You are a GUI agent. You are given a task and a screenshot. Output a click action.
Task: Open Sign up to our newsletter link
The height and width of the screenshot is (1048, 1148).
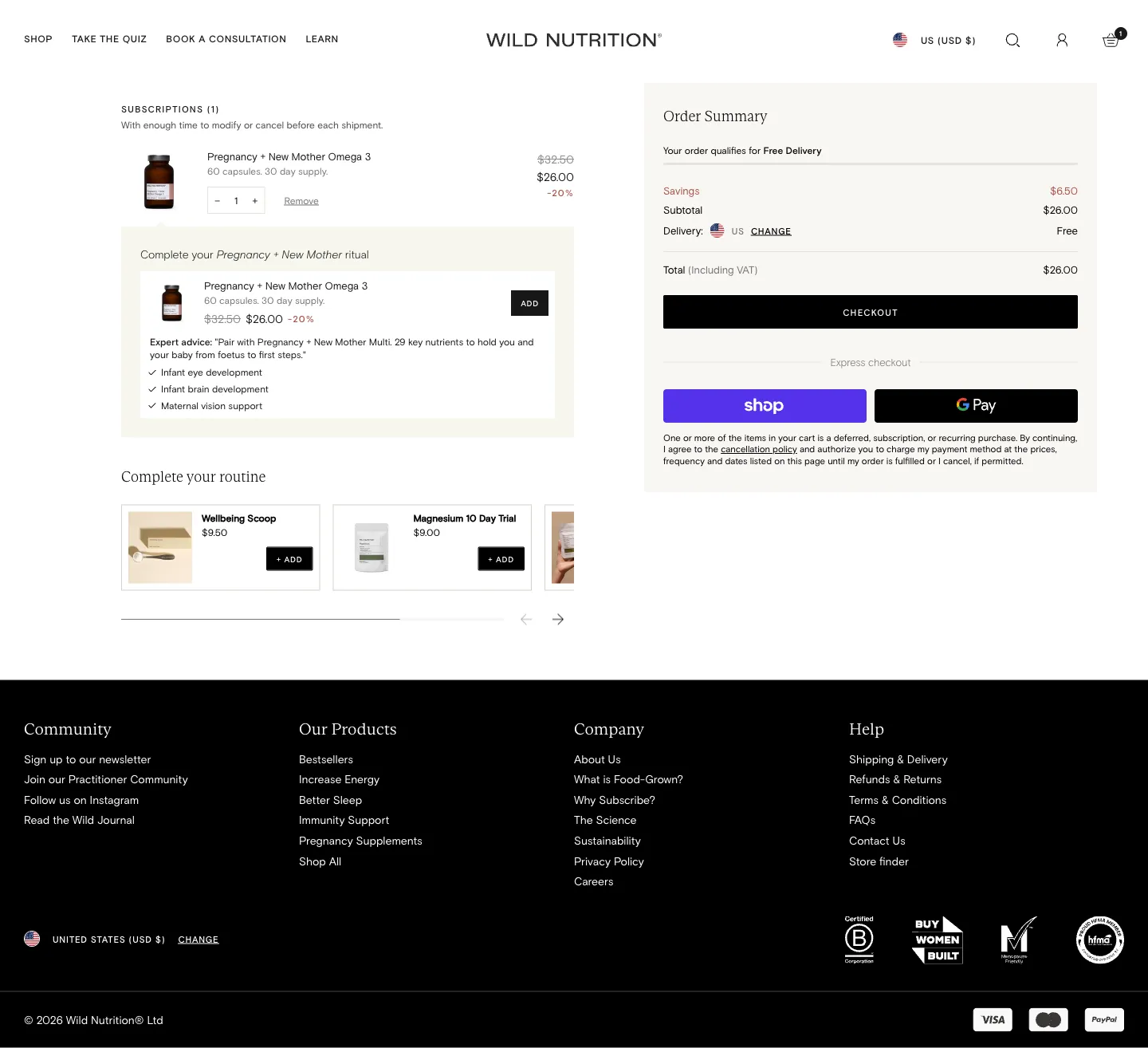88,759
